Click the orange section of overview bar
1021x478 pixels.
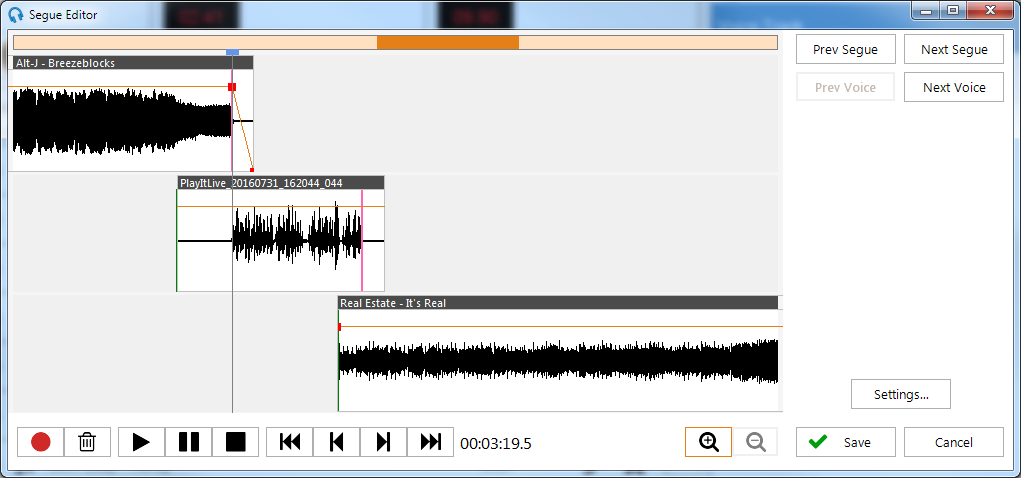pos(447,42)
